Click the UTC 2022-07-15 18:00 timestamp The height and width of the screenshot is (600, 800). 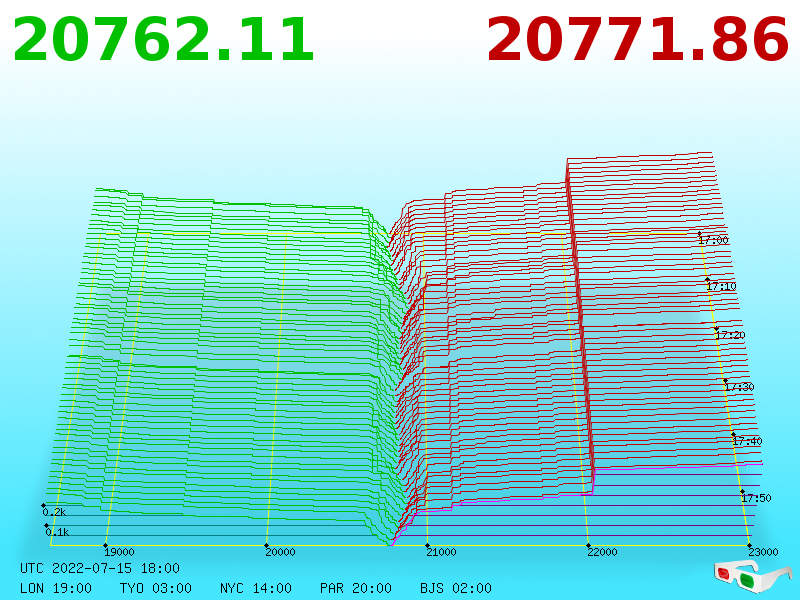point(100,568)
